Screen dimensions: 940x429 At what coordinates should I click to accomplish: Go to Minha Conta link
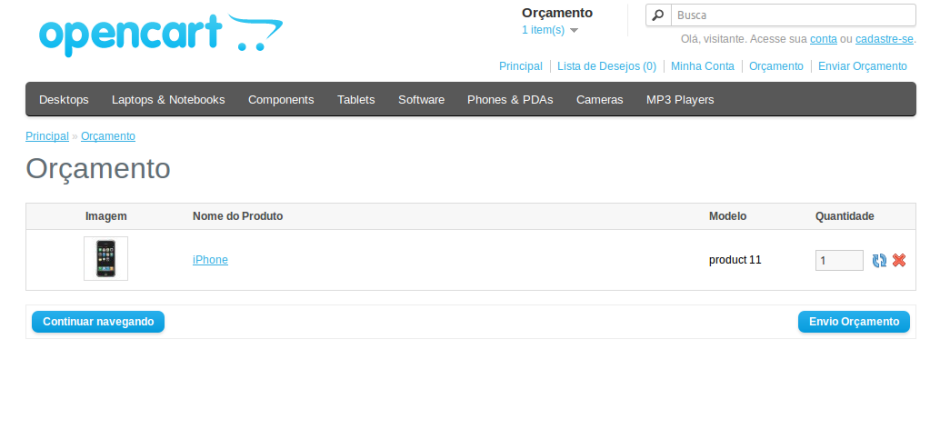point(703,67)
